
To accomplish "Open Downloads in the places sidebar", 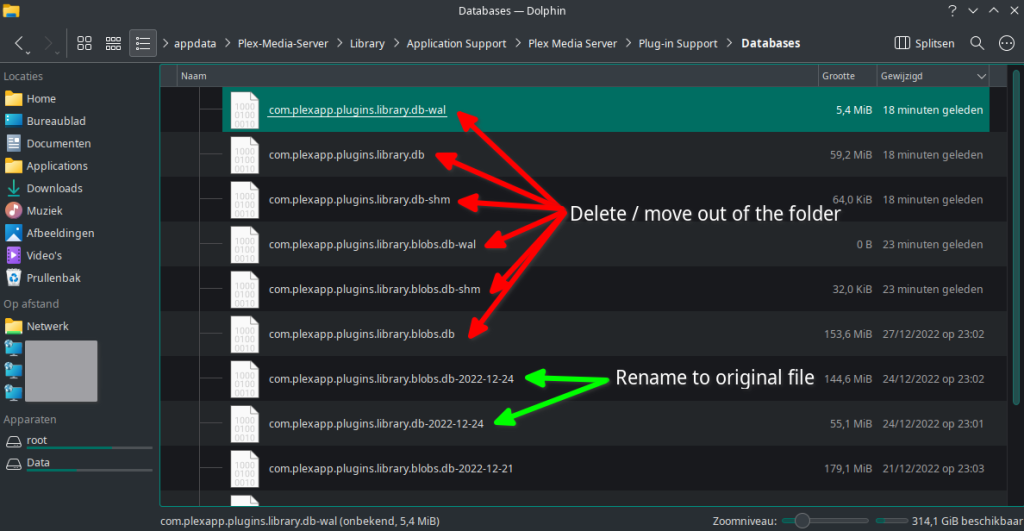I will [x=54, y=188].
